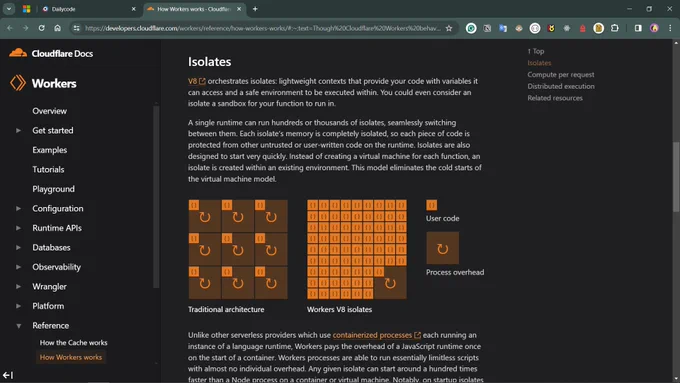
Task: Expand the Runtime APIs section
Action: 18,228
